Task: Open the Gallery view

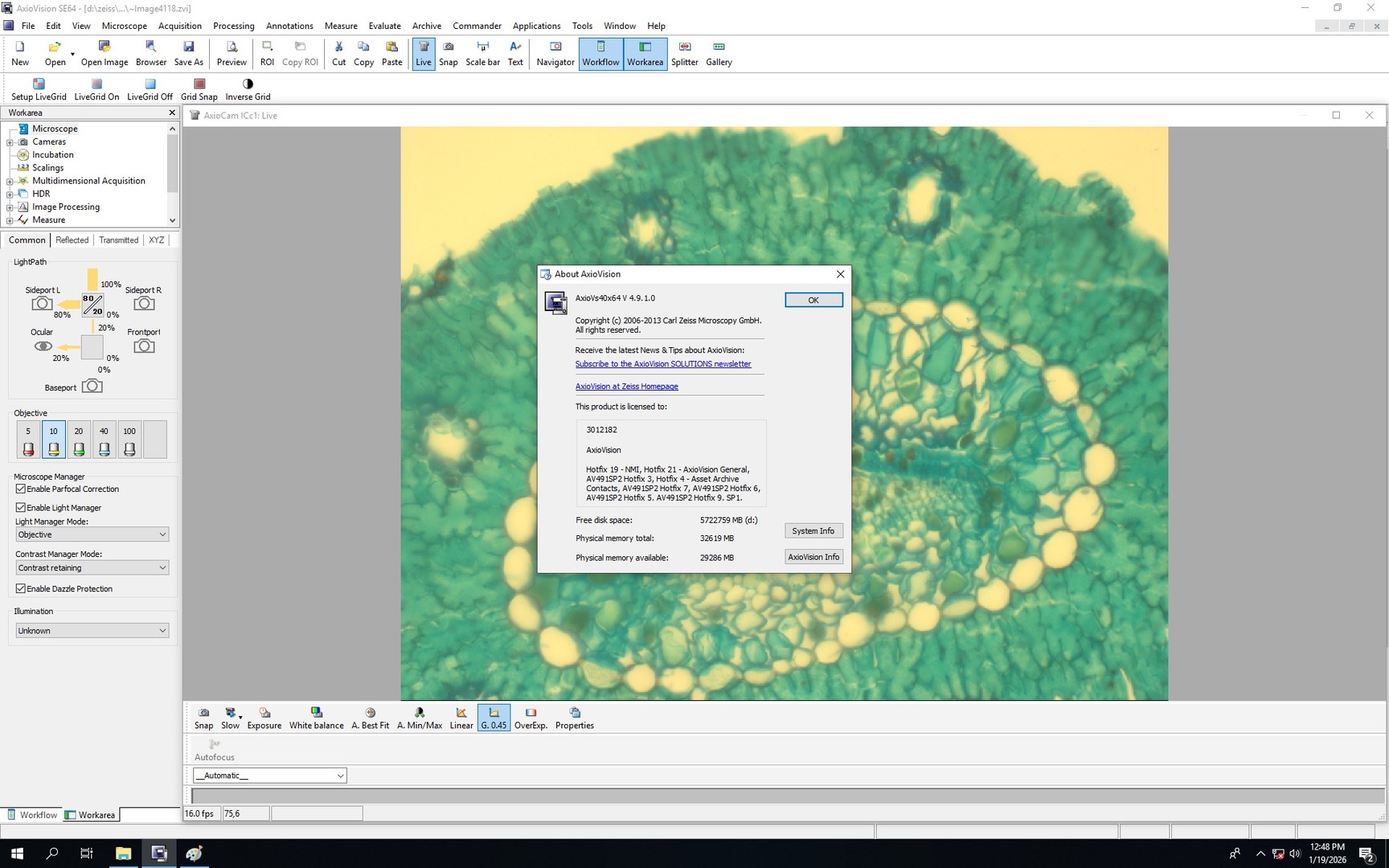Action: pyautogui.click(x=718, y=53)
